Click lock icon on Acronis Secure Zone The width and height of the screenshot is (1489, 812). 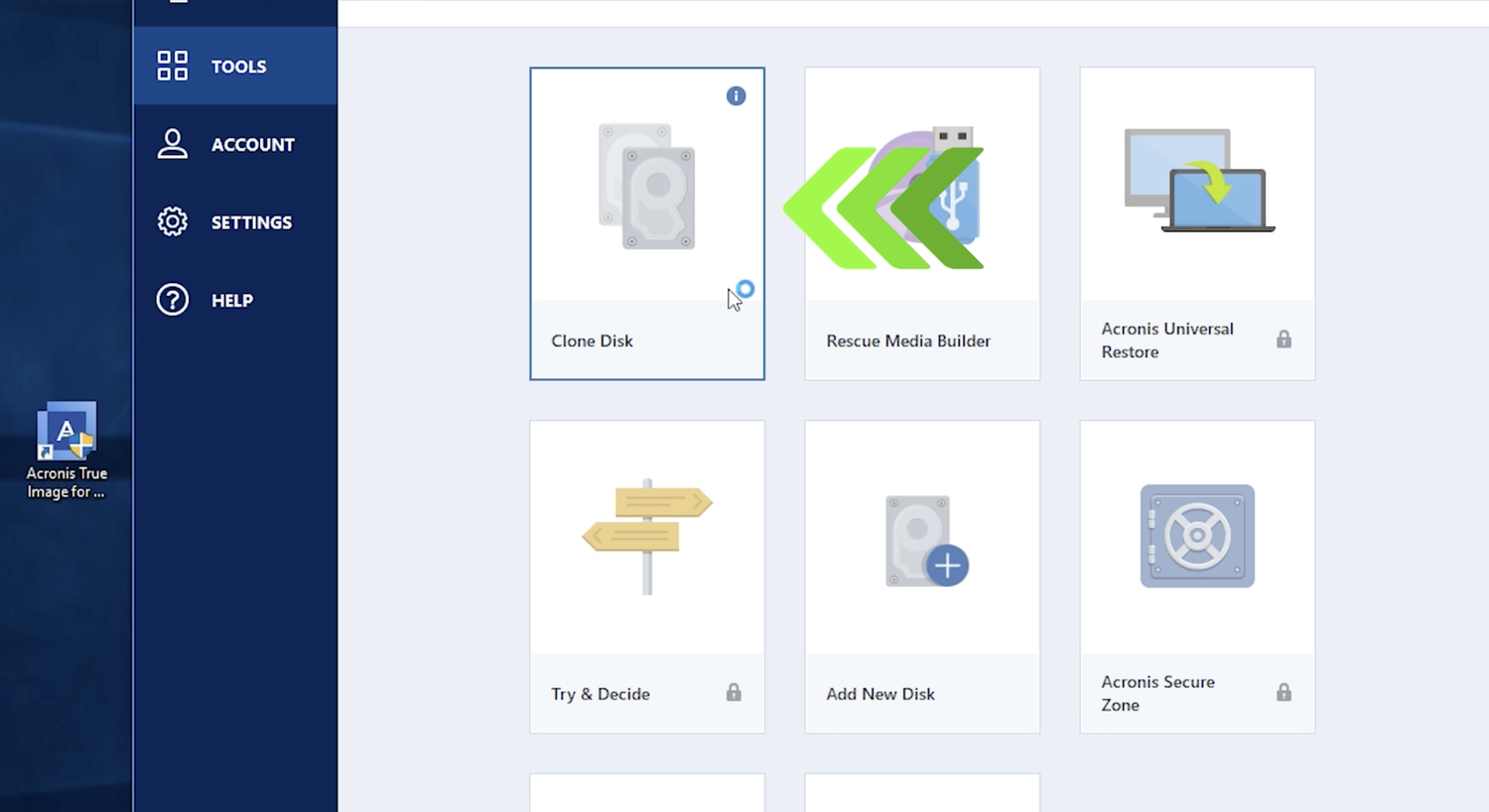(x=1284, y=693)
